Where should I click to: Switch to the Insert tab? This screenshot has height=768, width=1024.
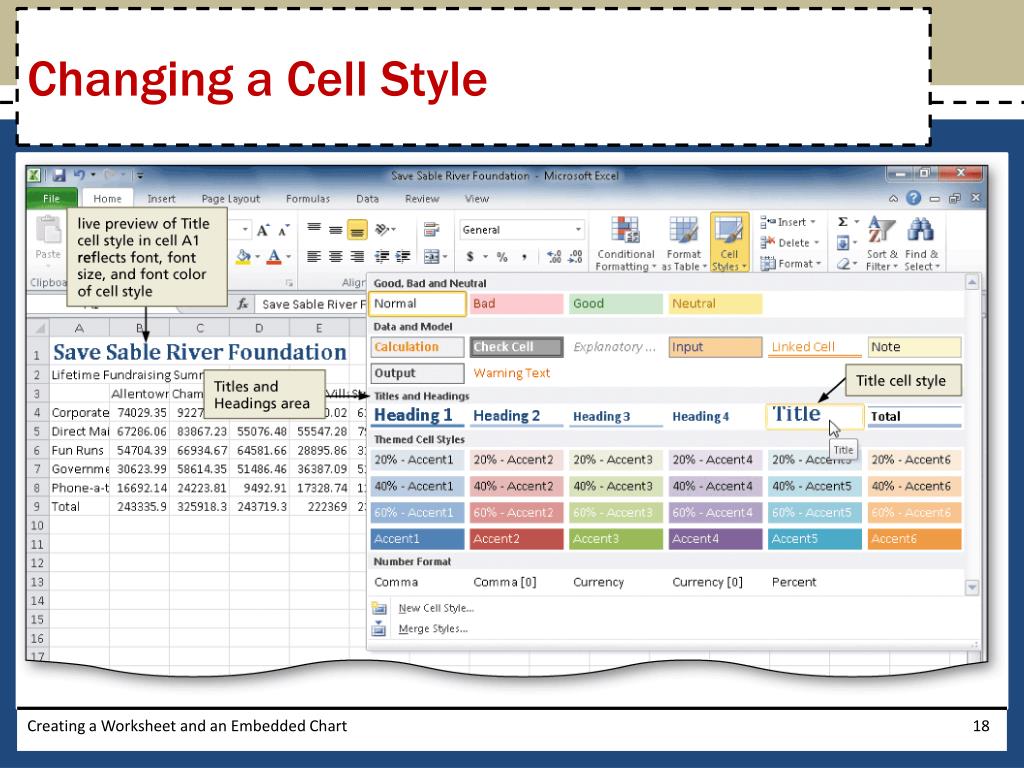[161, 199]
